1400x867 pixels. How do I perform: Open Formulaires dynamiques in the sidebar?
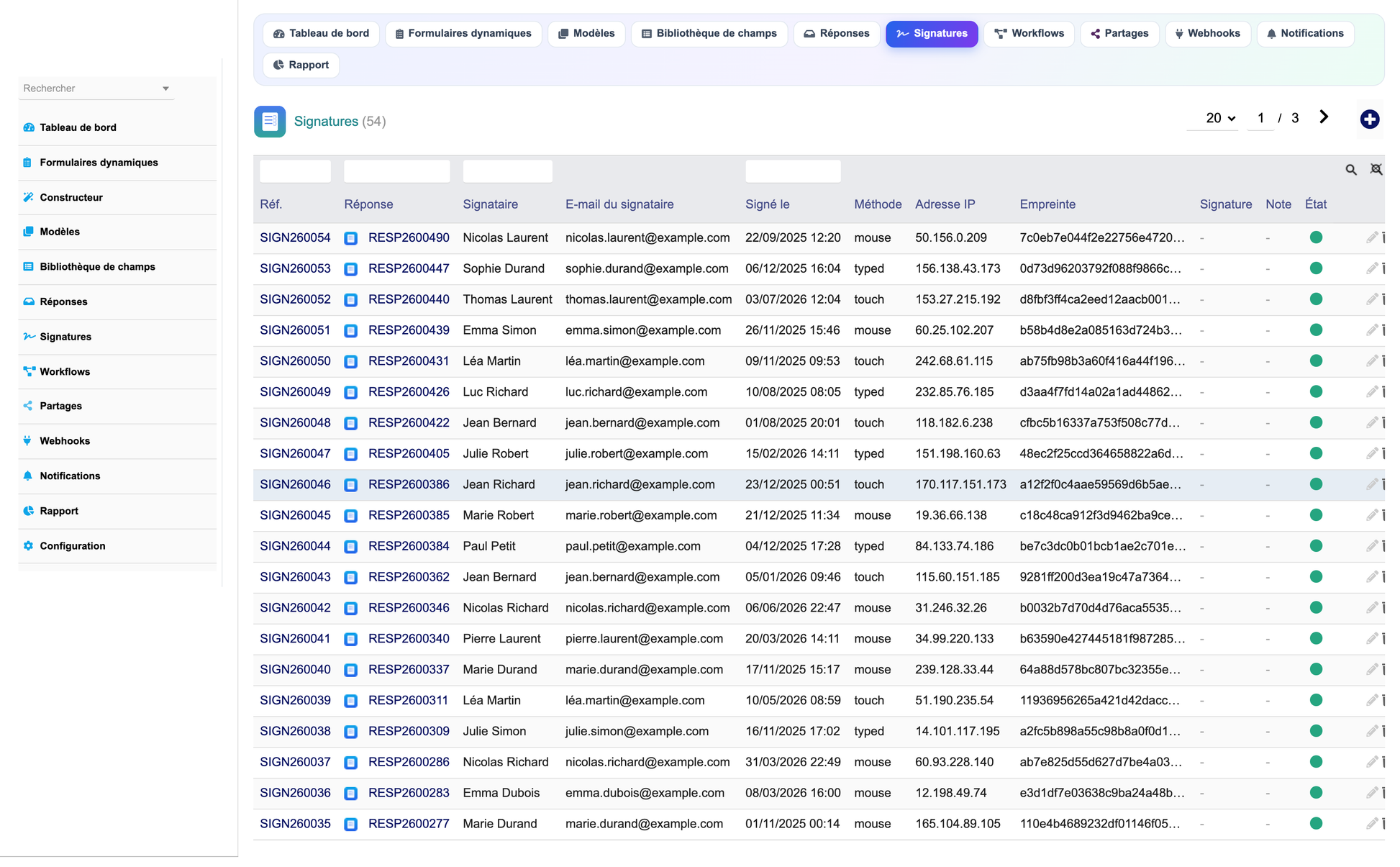click(x=99, y=163)
